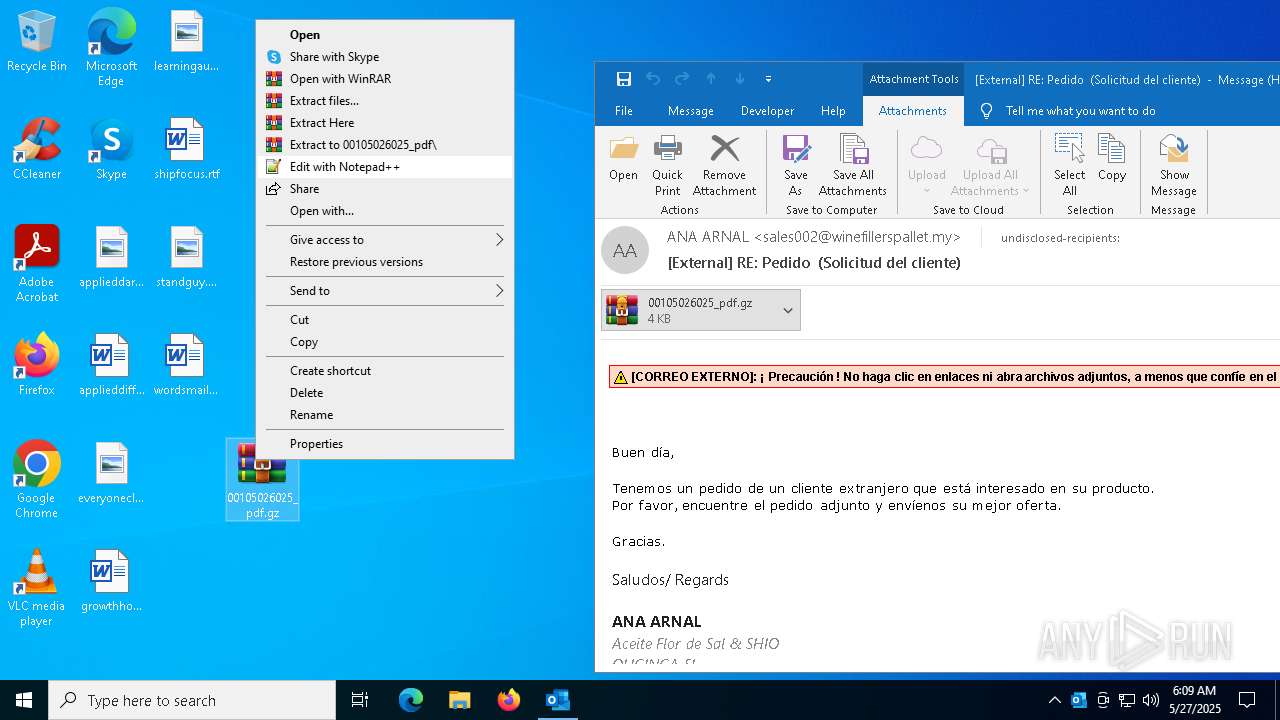Click Save All Attachments in the ribbon
The width and height of the screenshot is (1280, 720).
tap(853, 166)
